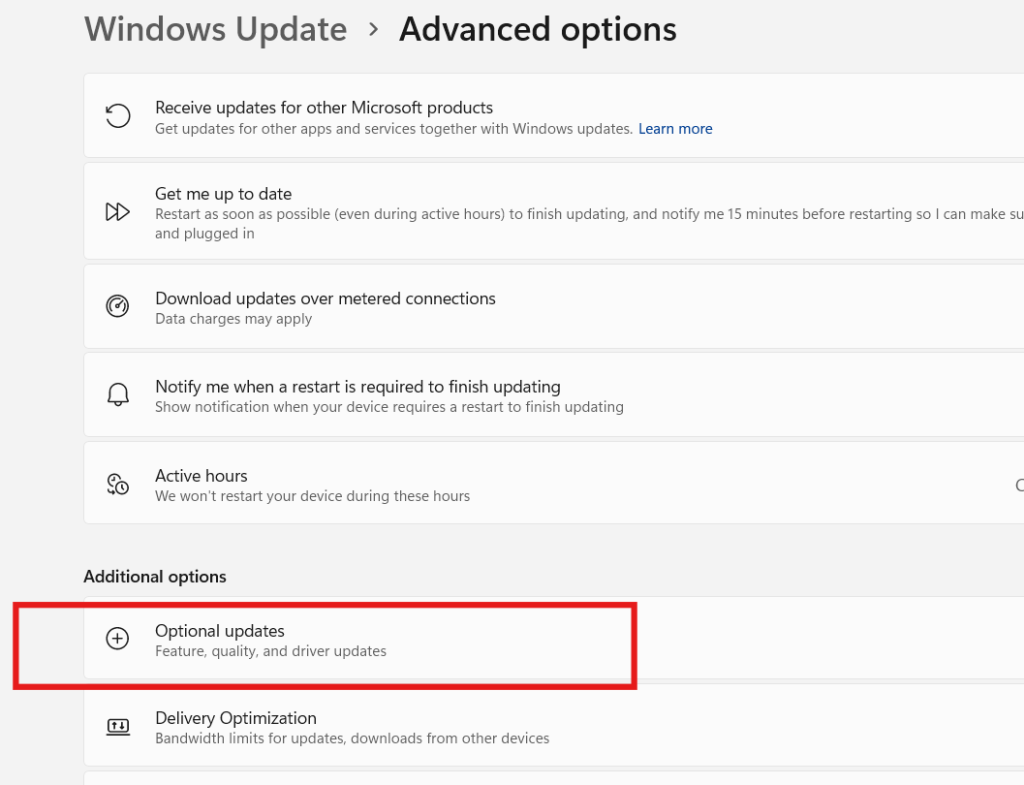Image resolution: width=1024 pixels, height=785 pixels.
Task: Navigate back to Windows Update
Action: (214, 29)
